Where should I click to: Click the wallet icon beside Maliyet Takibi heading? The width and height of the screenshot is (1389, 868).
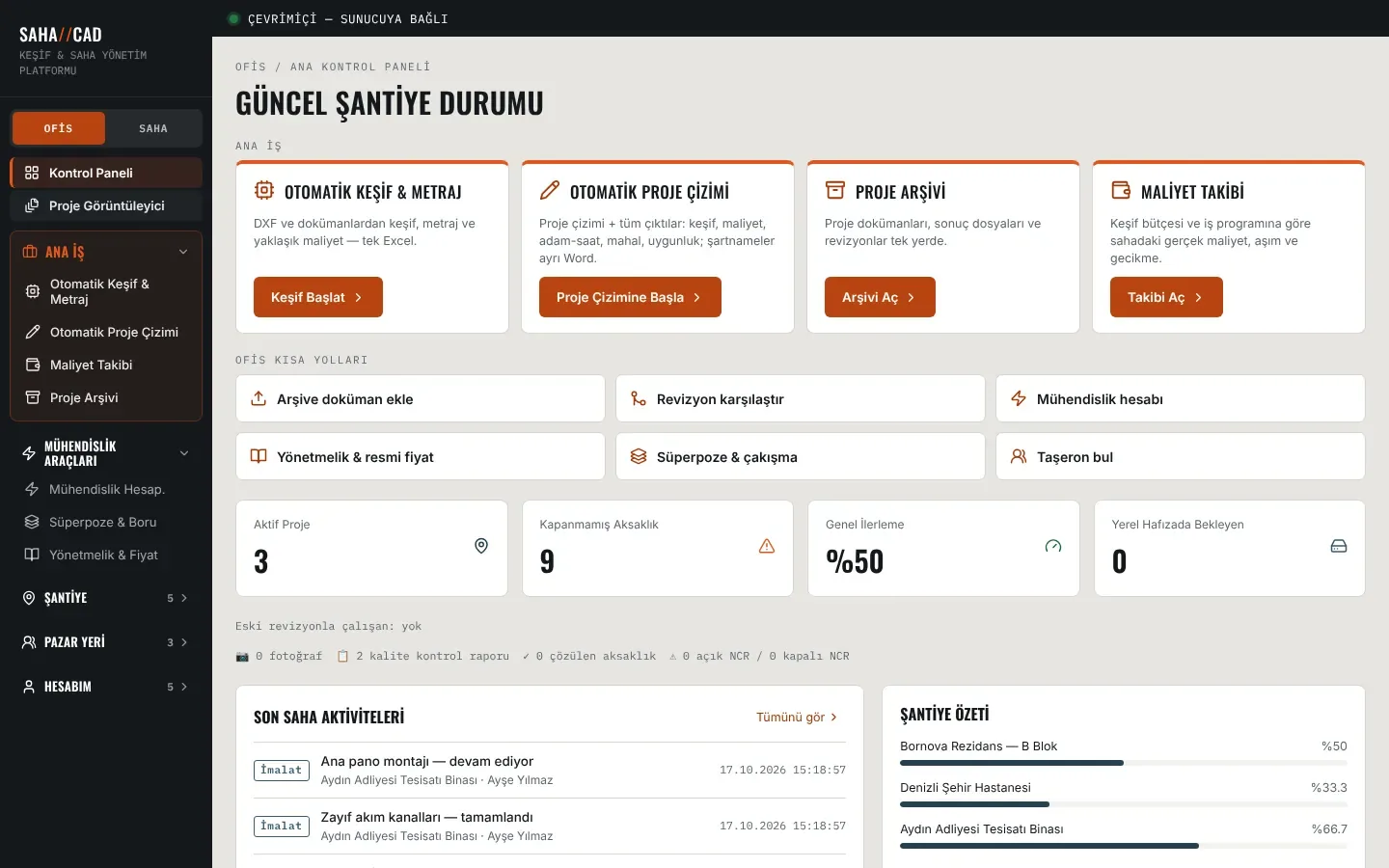click(x=1121, y=190)
